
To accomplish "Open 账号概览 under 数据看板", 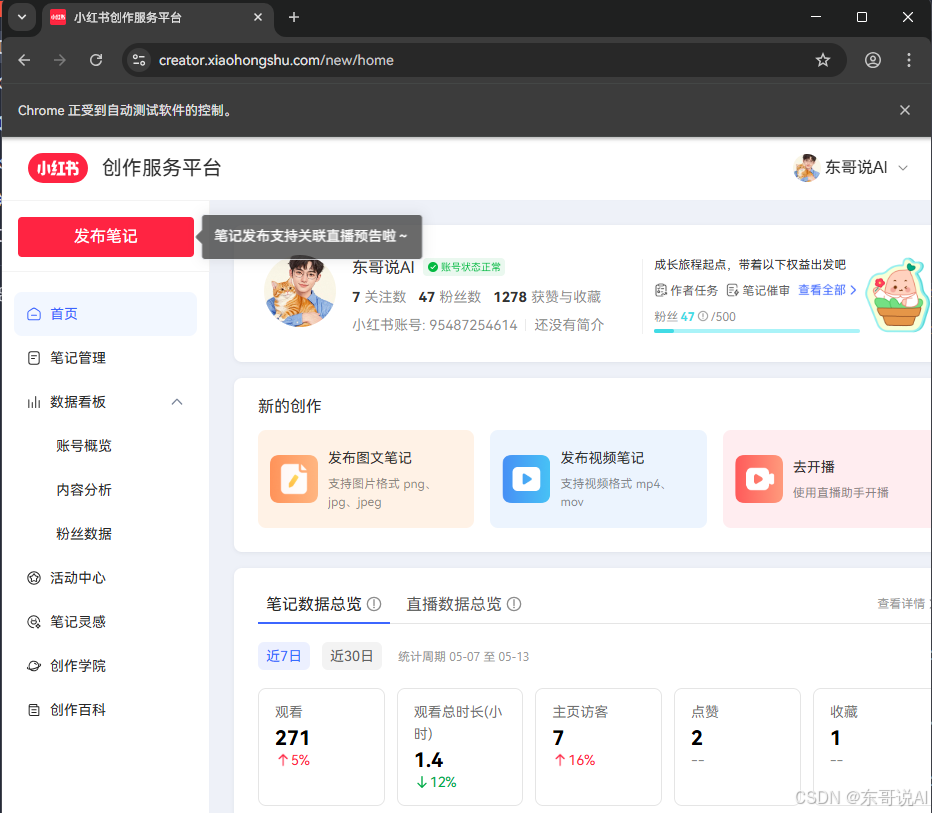I will 84,446.
